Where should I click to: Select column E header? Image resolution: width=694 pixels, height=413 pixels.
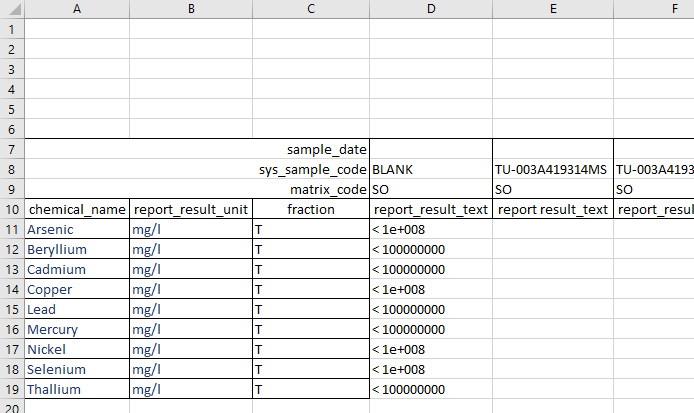pos(552,9)
